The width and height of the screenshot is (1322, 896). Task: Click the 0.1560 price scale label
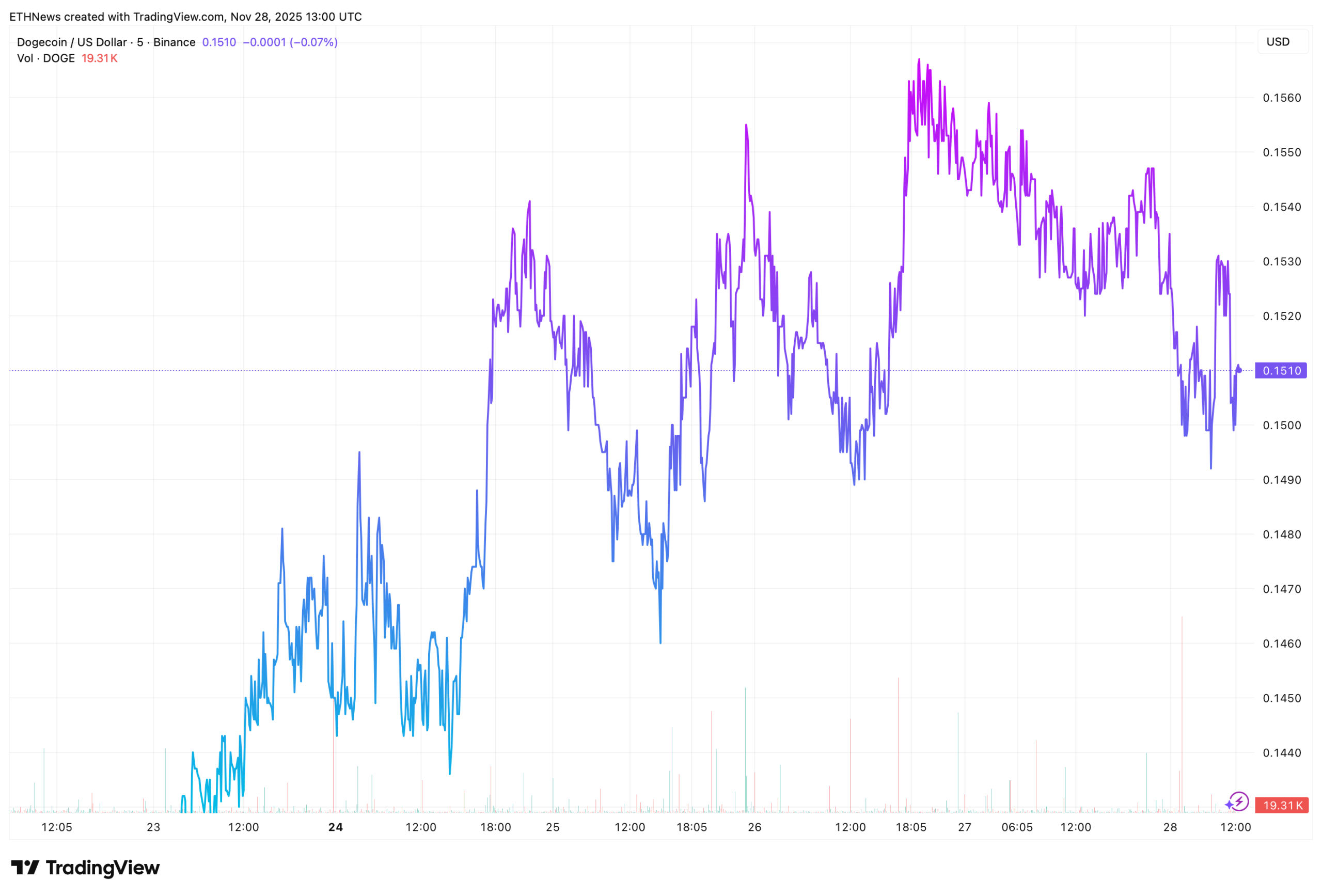pyautogui.click(x=1282, y=98)
